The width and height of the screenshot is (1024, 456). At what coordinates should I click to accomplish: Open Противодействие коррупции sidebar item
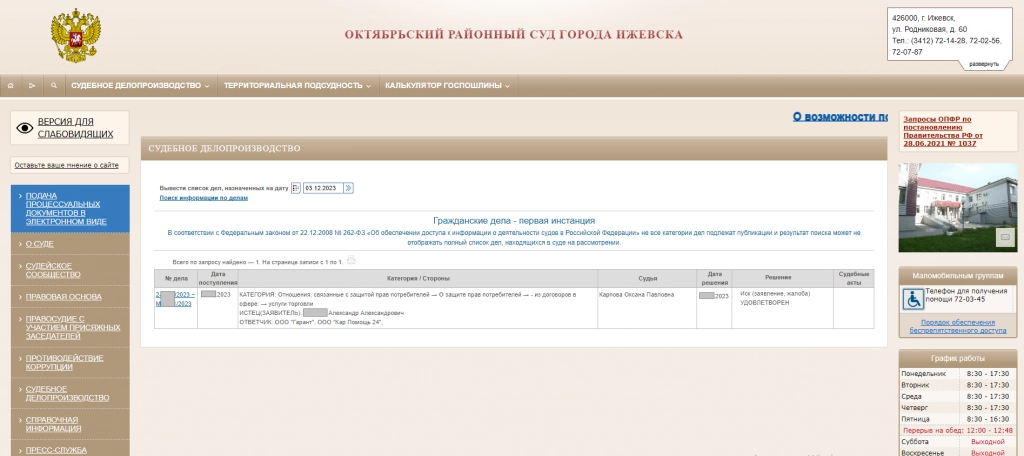click(x=70, y=363)
